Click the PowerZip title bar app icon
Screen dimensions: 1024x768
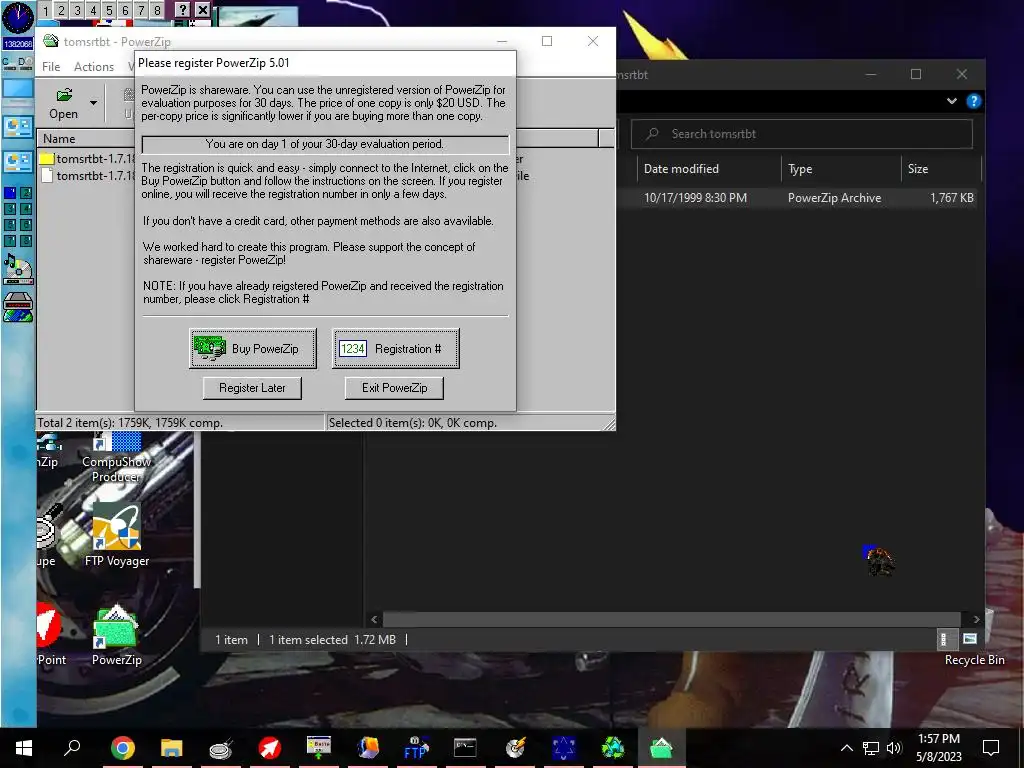[50, 41]
